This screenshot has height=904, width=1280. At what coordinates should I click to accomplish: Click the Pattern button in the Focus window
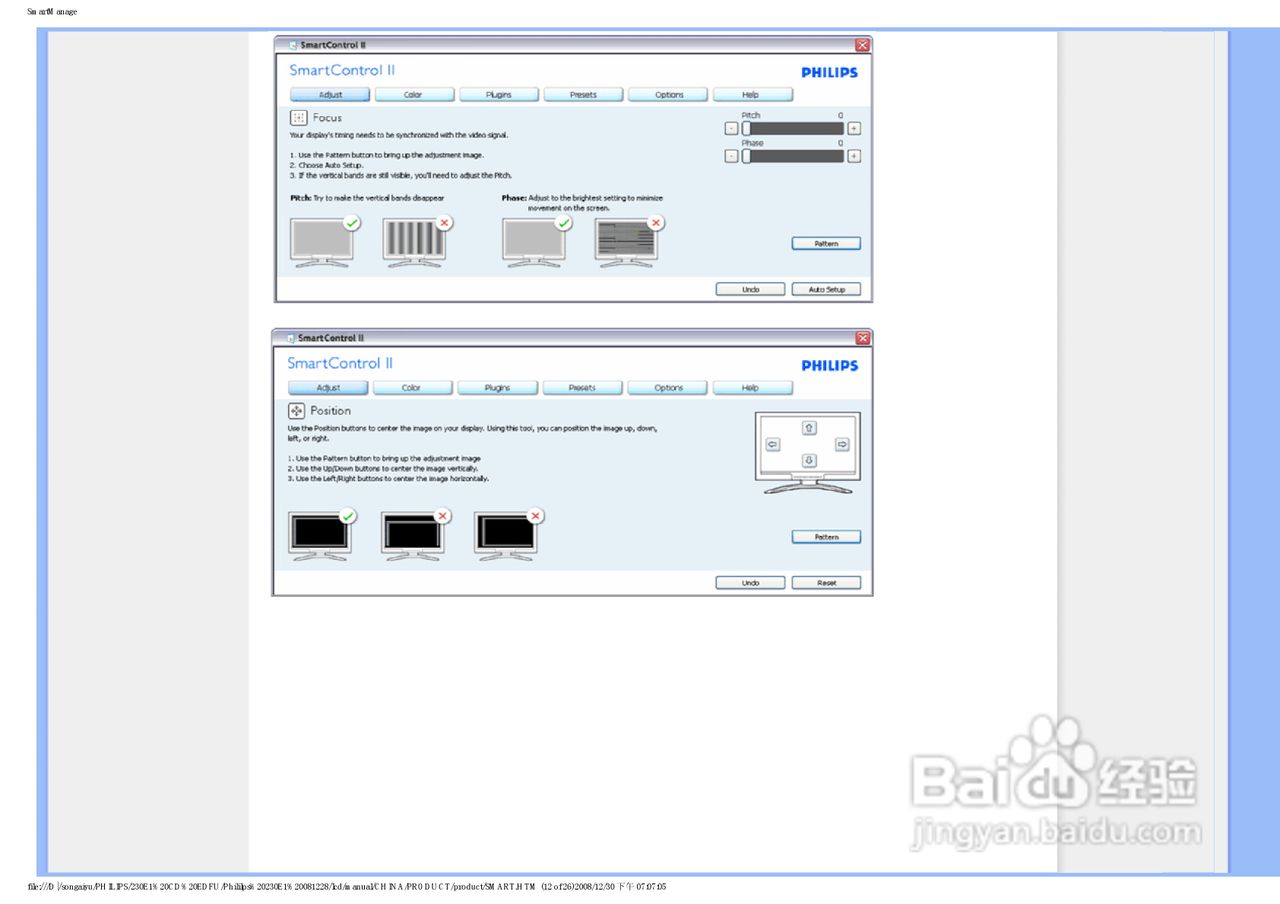(826, 243)
